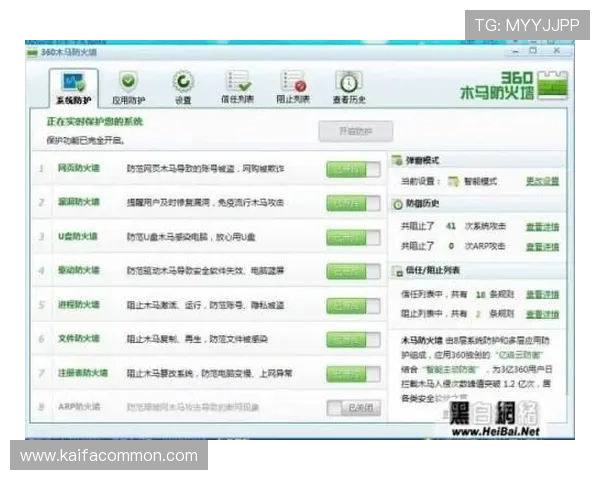The height and width of the screenshot is (480, 600).
Task: Select the 注册表防火墙 label
Action: point(83,373)
